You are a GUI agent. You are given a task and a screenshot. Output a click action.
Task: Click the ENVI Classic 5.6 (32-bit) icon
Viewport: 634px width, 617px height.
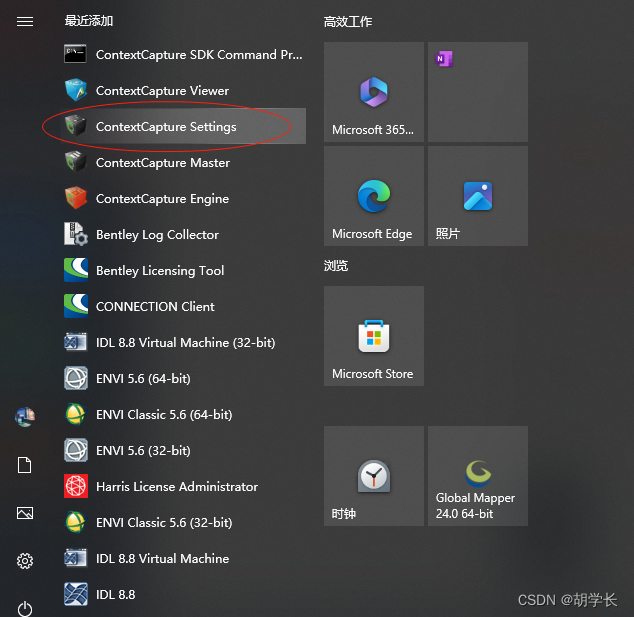pos(75,522)
